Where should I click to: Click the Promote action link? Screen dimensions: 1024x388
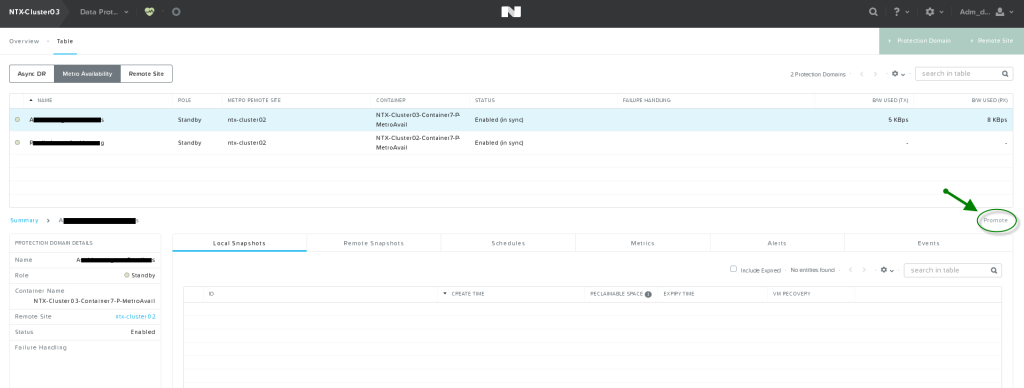coord(996,221)
